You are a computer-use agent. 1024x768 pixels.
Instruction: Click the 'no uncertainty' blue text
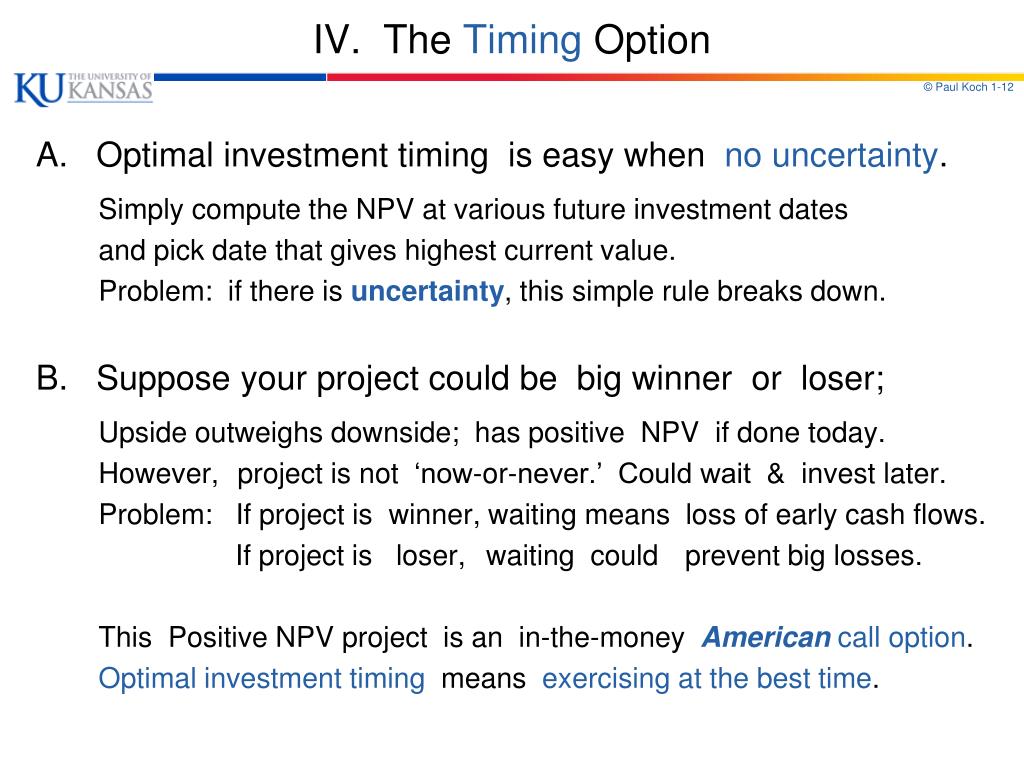[x=831, y=156]
